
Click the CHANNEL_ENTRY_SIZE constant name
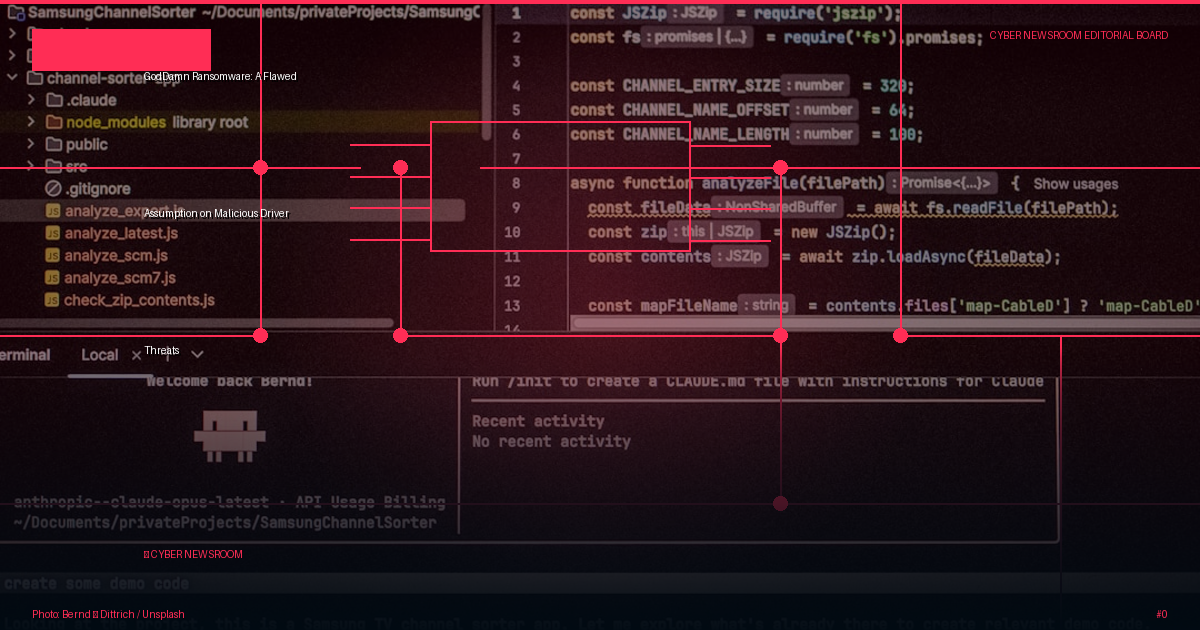coord(701,86)
